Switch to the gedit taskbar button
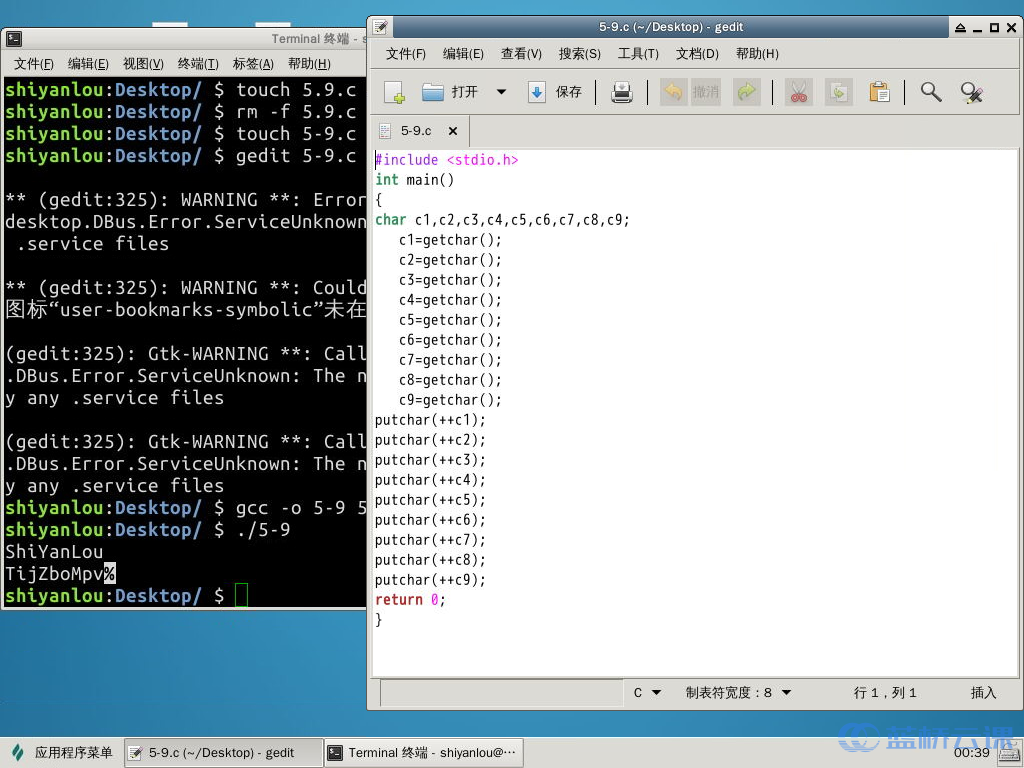The height and width of the screenshot is (768, 1024). pos(221,752)
